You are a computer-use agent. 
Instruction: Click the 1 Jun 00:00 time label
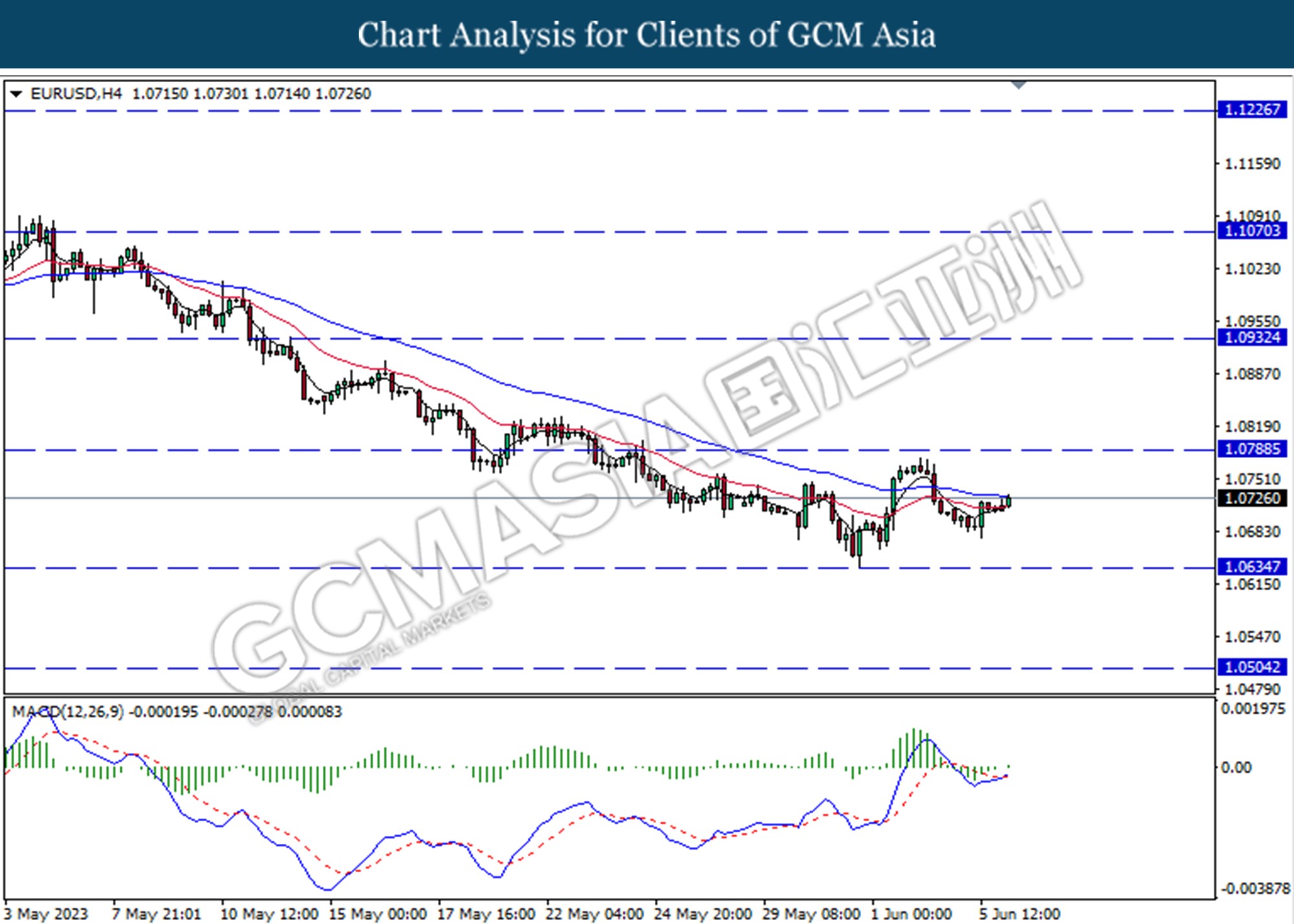click(912, 914)
